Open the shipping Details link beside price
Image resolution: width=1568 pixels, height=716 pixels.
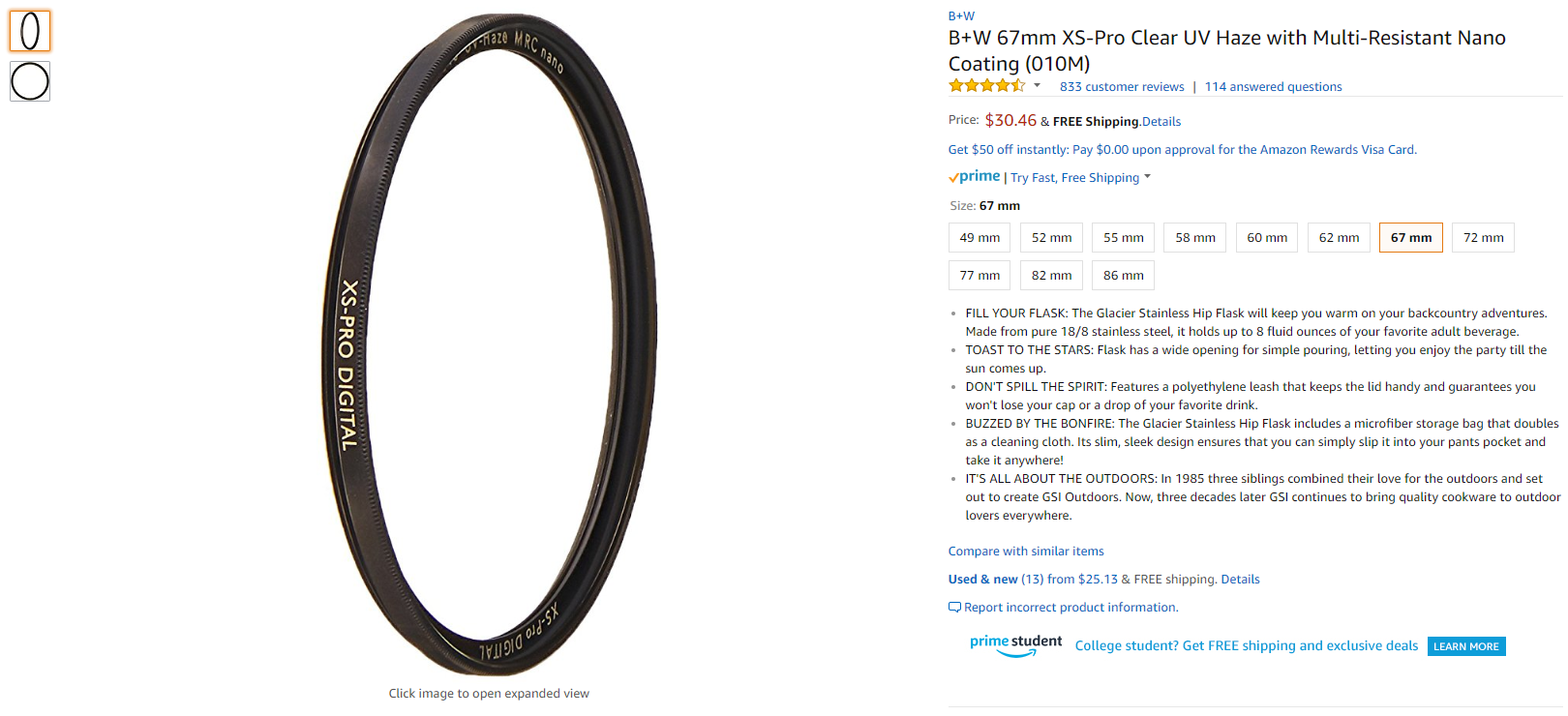coord(1161,122)
